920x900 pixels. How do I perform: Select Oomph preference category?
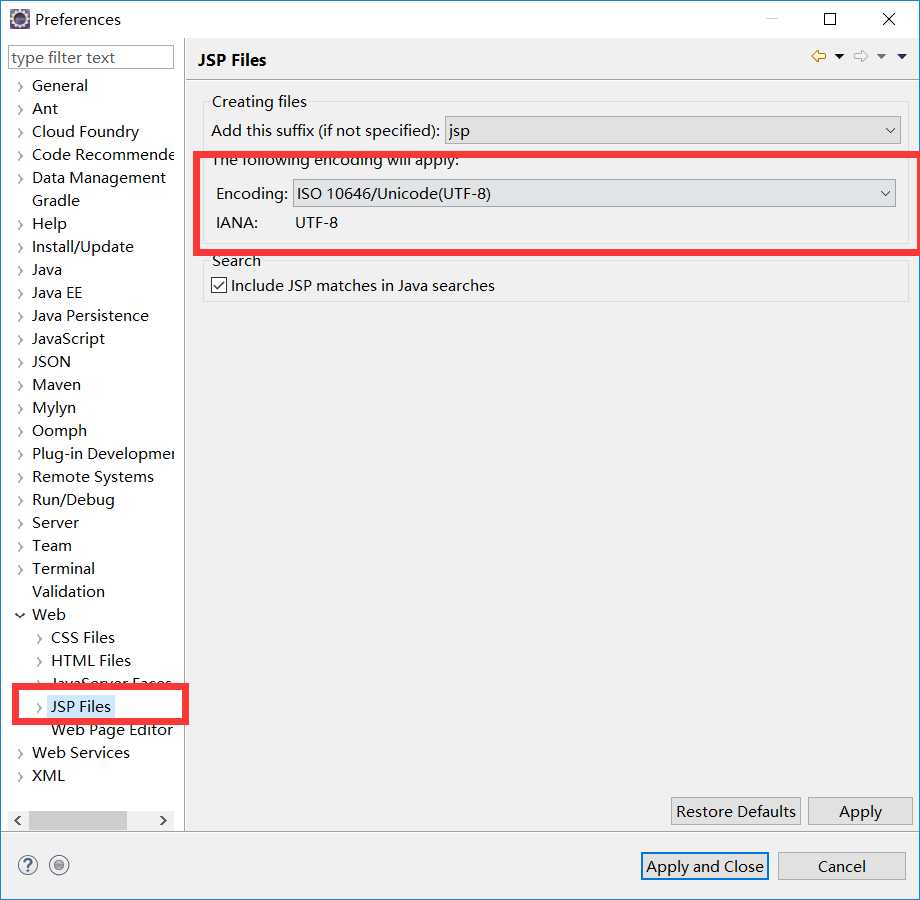click(x=59, y=430)
